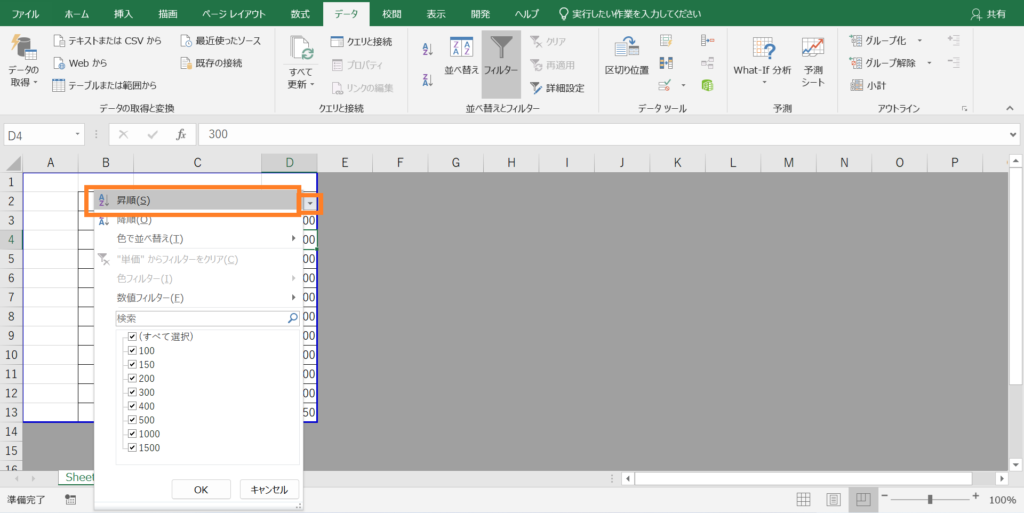The width and height of the screenshot is (1024, 513).
Task: Switch to the 校閲 tab
Action: (x=392, y=14)
